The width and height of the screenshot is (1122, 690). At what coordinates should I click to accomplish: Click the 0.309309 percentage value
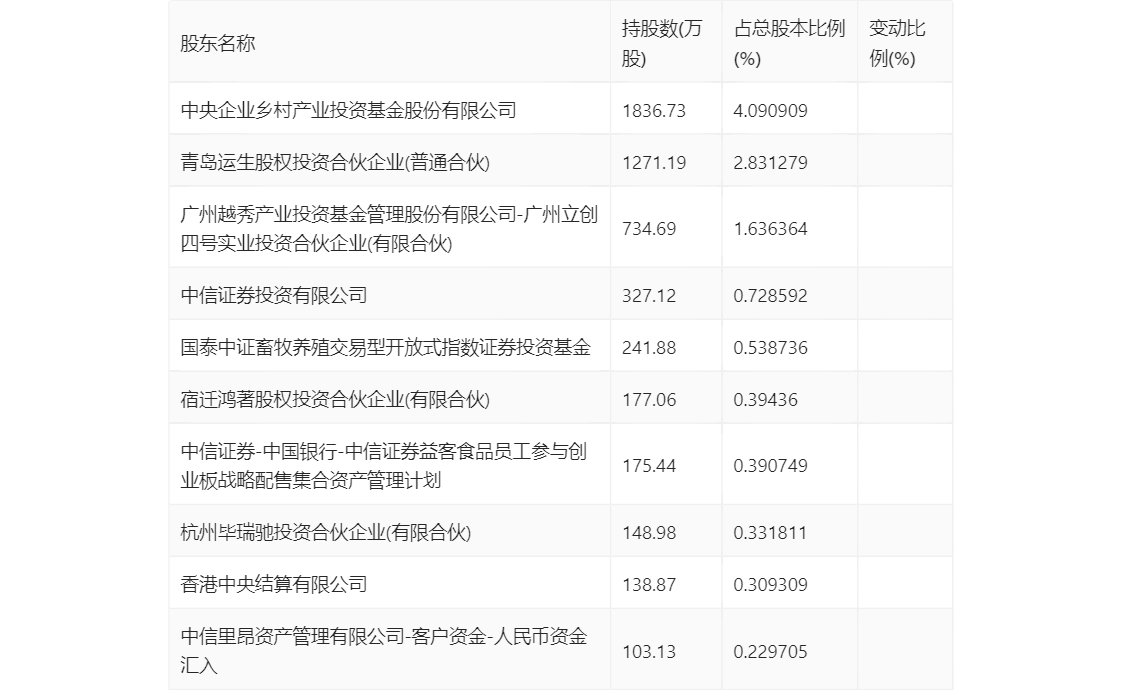point(771,585)
